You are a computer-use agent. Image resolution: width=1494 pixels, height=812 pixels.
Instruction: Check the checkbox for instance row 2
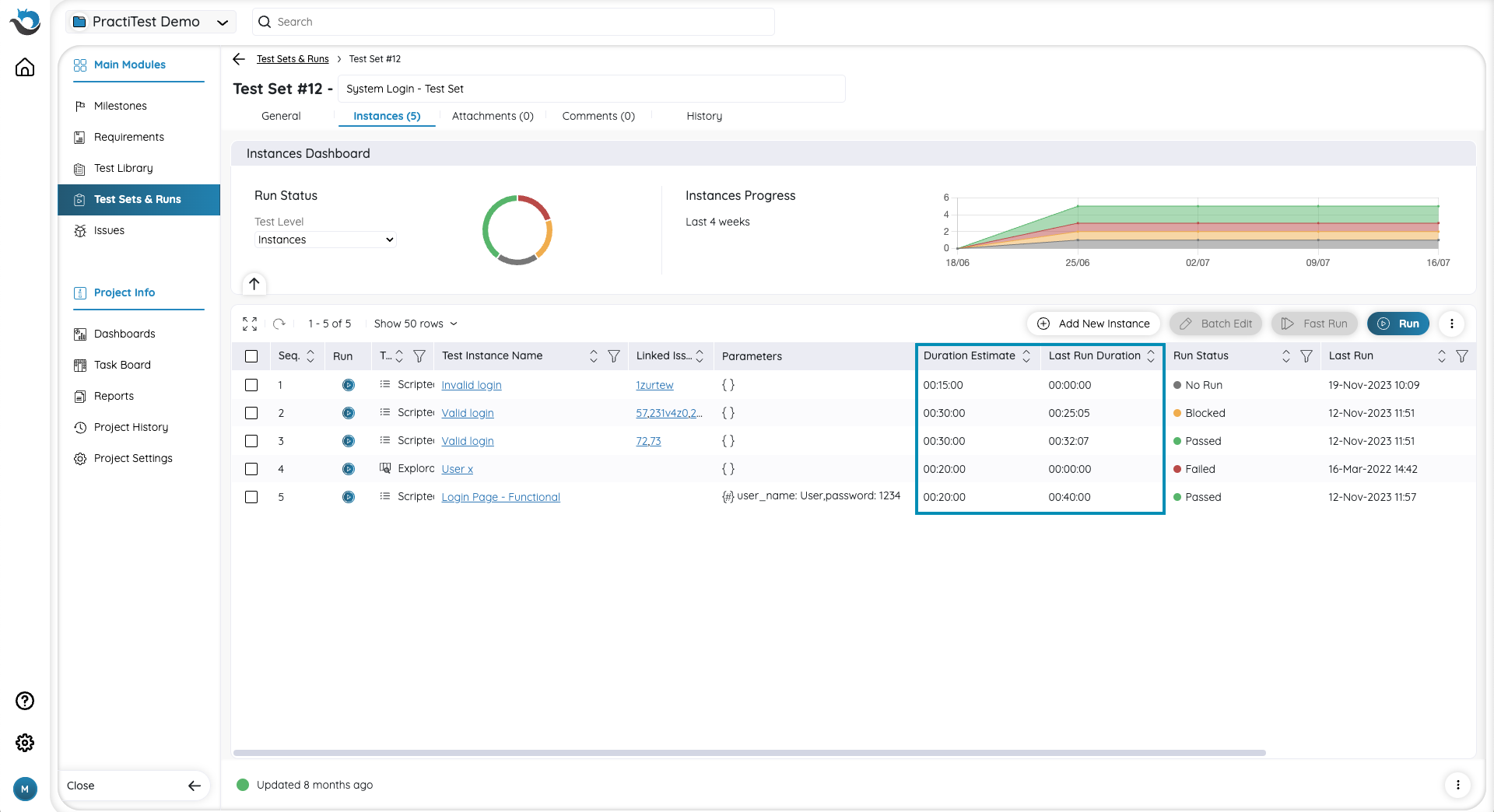pos(251,413)
